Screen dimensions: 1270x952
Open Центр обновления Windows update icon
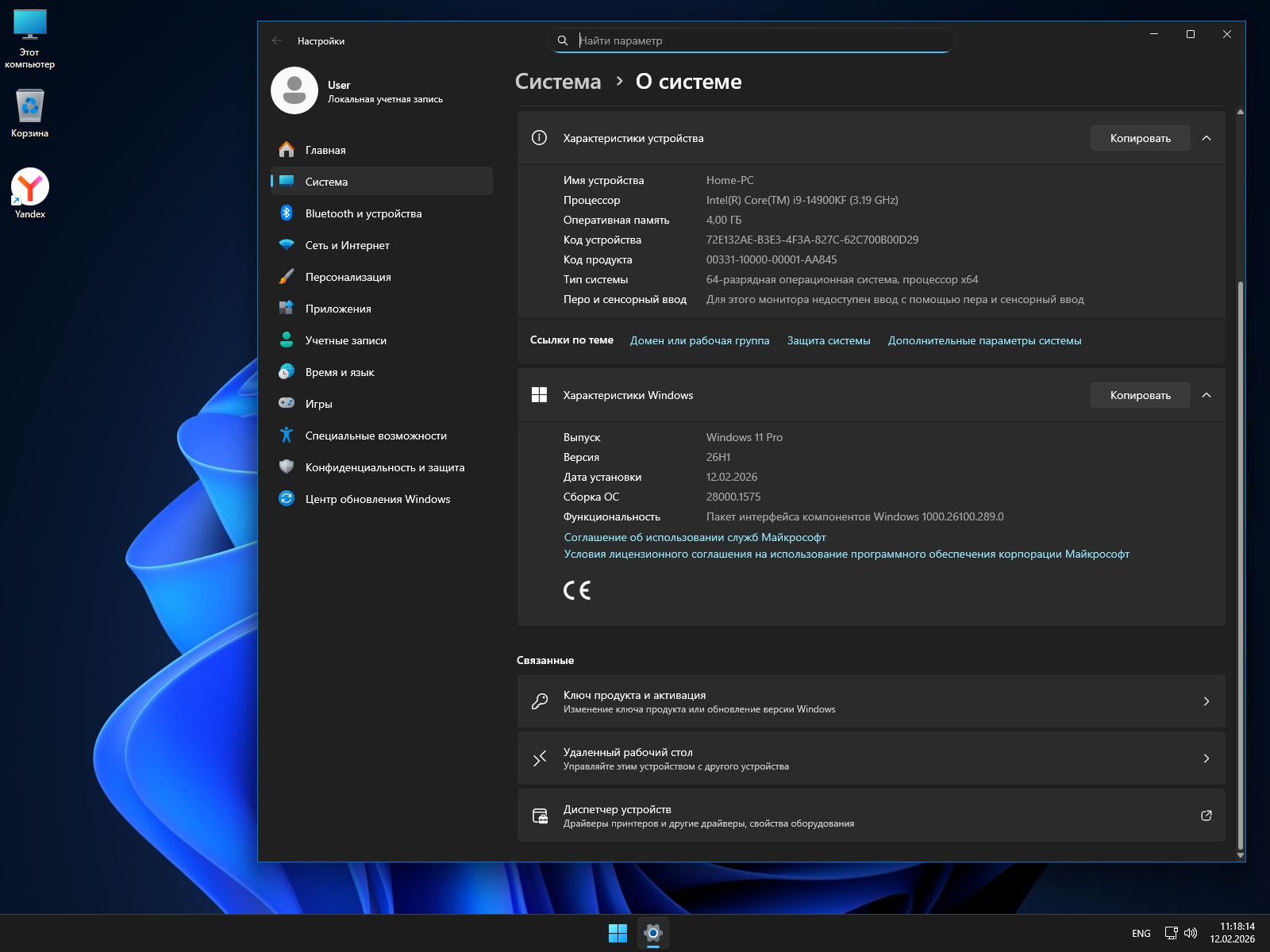pos(287,499)
